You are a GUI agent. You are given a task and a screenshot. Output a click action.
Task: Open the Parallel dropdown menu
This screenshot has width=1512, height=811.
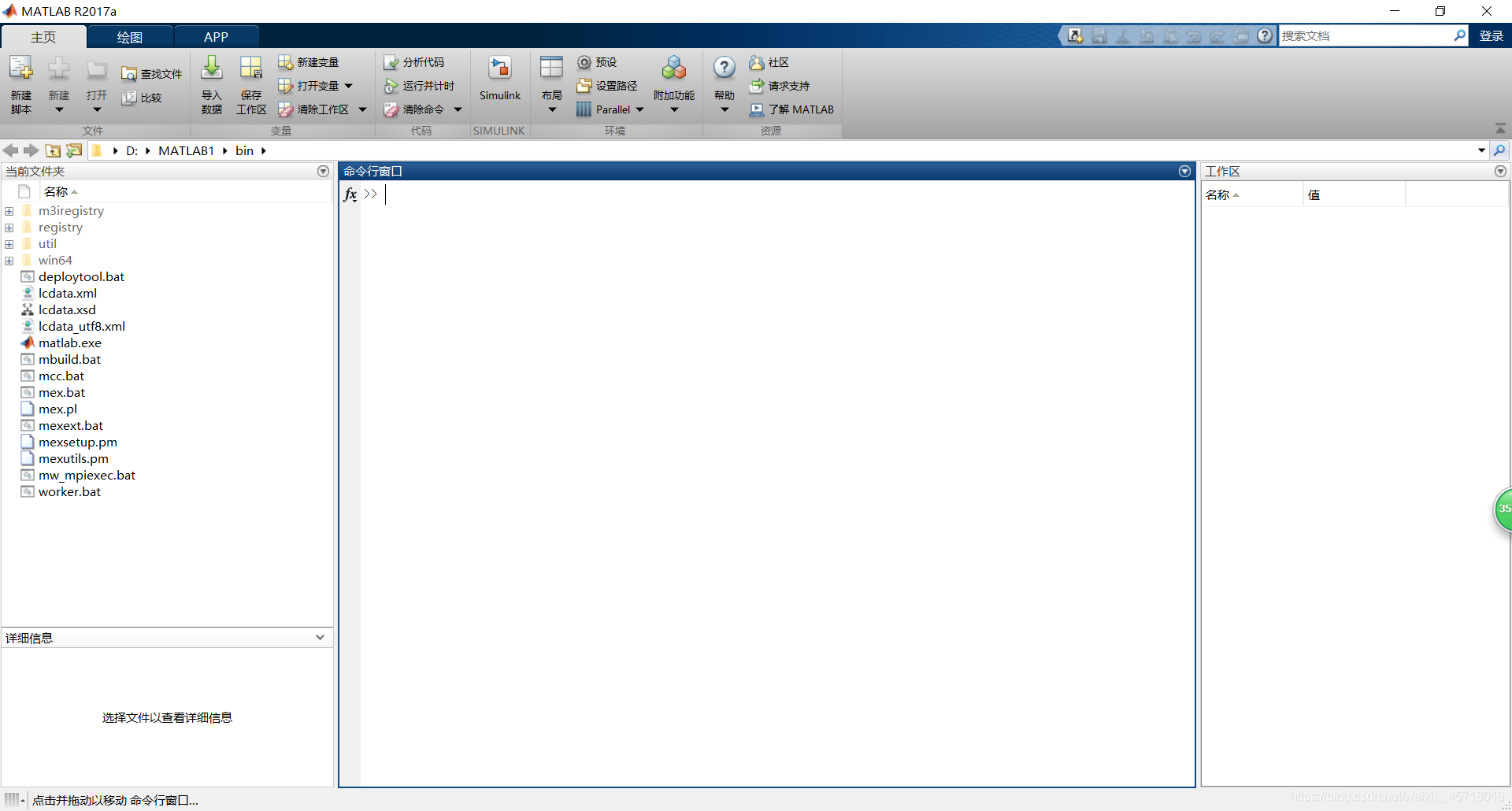pyautogui.click(x=639, y=109)
